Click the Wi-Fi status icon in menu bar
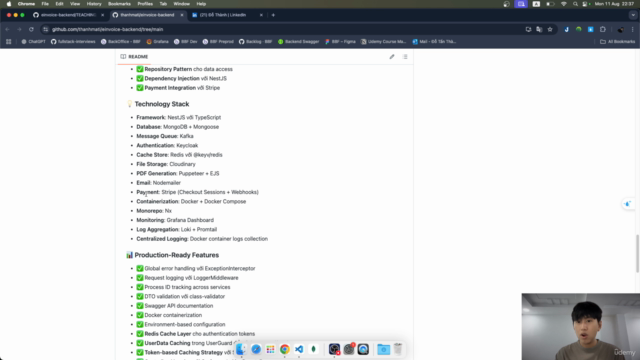This screenshot has width=640, height=360. coord(564,4)
